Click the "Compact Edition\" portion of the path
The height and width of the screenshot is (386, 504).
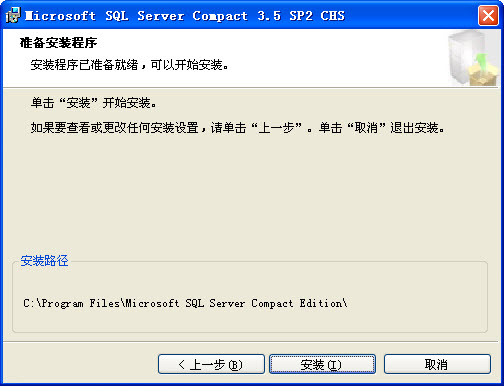299,303
